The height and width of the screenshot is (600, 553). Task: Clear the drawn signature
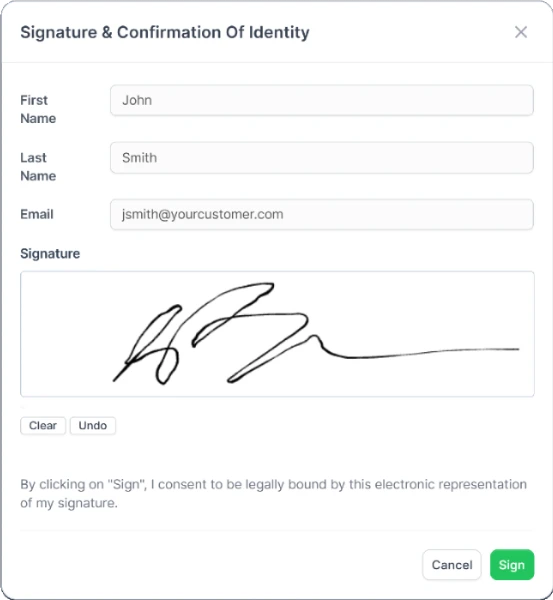click(x=43, y=426)
